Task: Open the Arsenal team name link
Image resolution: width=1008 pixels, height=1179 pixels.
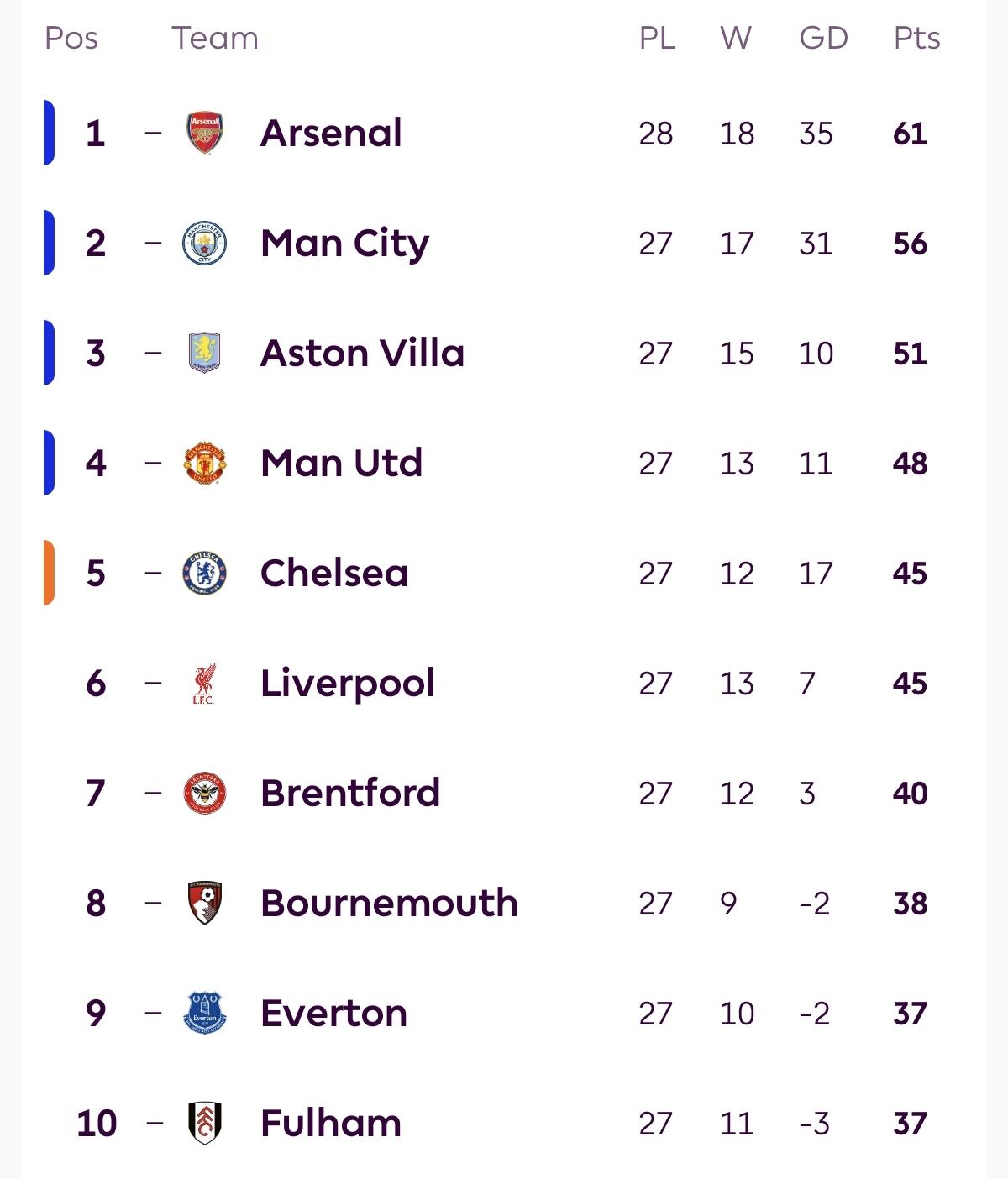Action: coord(331,133)
